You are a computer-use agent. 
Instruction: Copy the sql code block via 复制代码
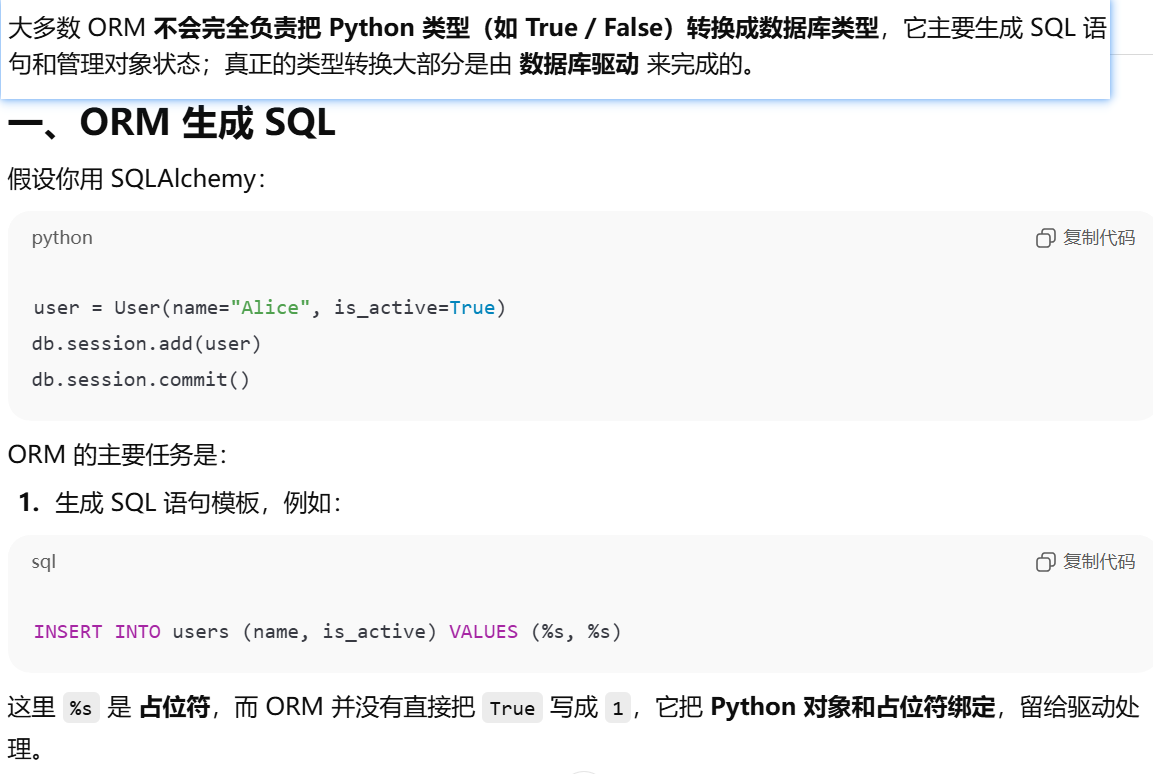pos(1085,562)
